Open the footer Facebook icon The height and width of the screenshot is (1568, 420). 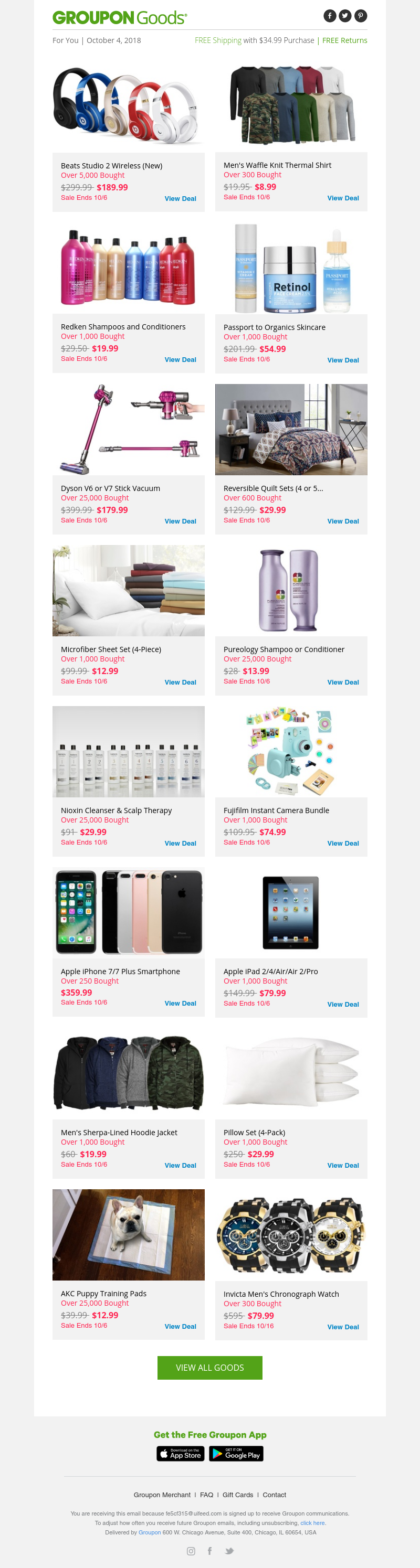tap(209, 1551)
